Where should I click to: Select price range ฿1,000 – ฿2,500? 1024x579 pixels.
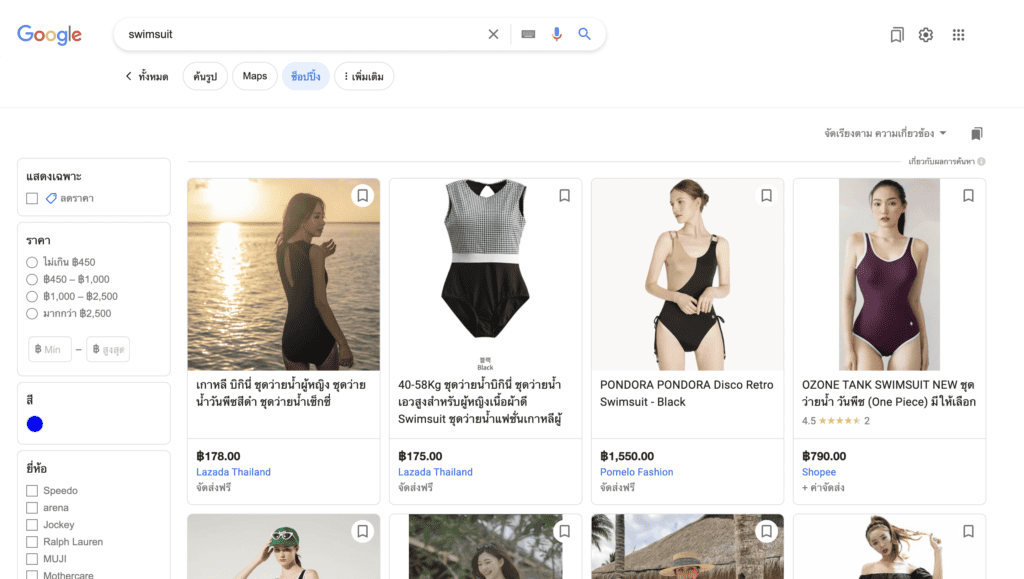tap(32, 296)
